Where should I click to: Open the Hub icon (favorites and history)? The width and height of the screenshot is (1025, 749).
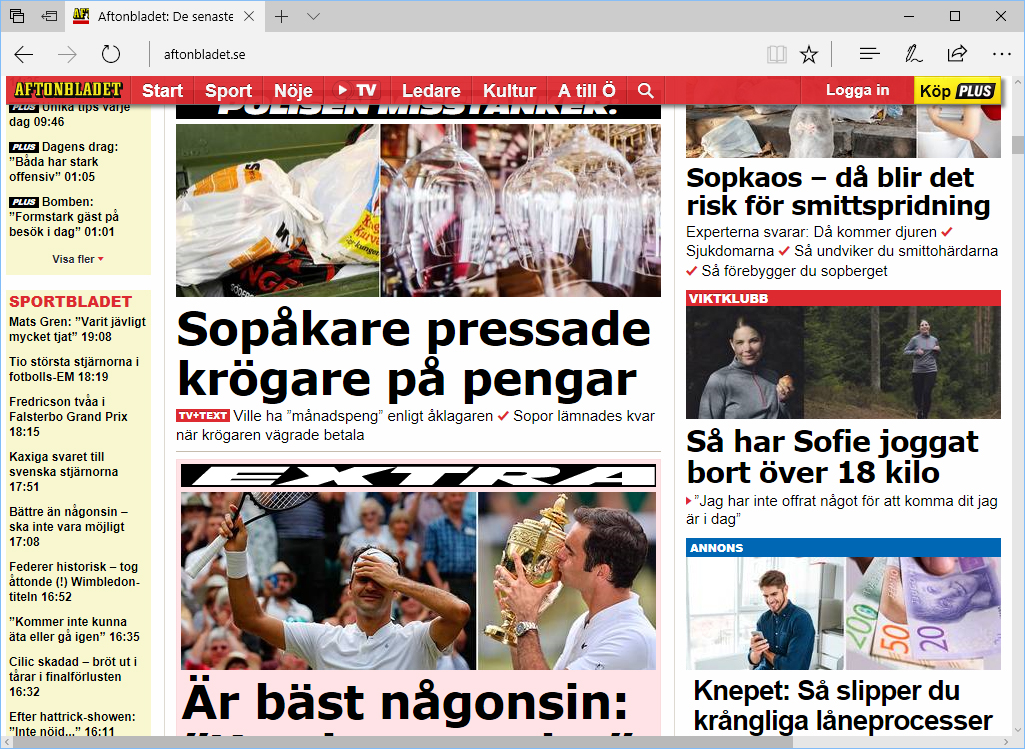[869, 54]
